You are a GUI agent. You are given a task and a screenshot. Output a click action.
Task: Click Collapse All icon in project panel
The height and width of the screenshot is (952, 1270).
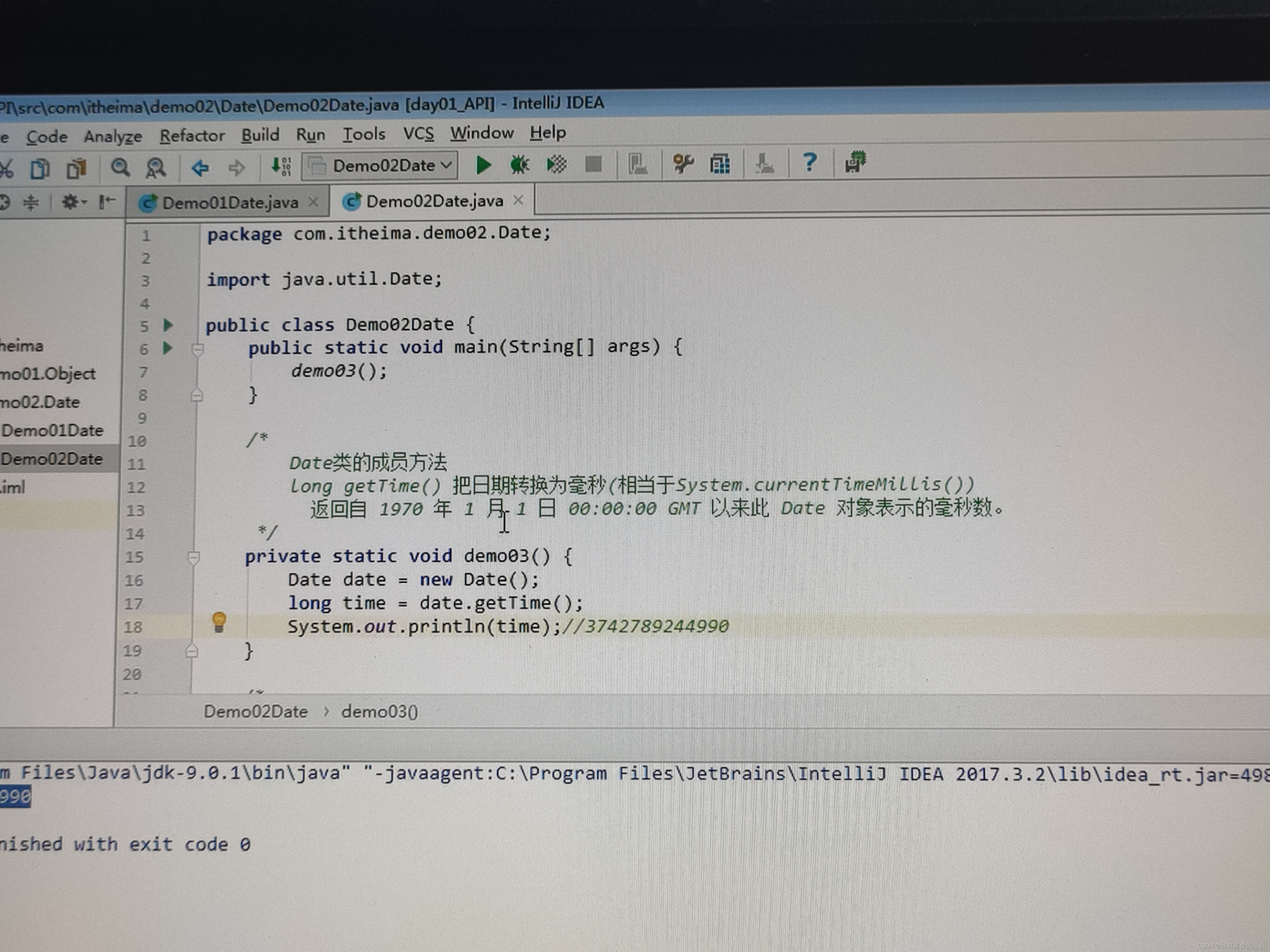(31, 202)
